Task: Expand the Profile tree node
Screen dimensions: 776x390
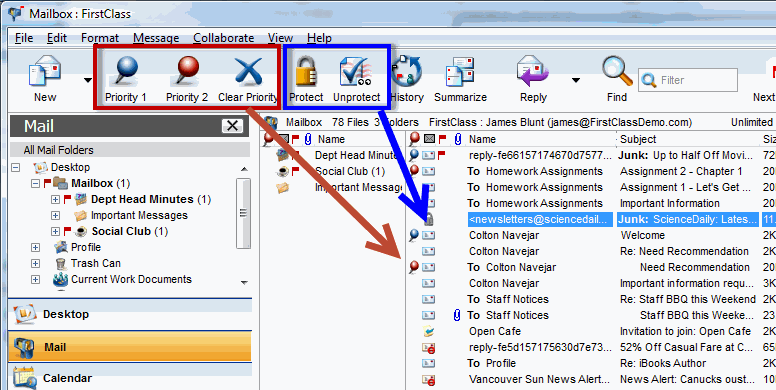Action: tap(35, 247)
